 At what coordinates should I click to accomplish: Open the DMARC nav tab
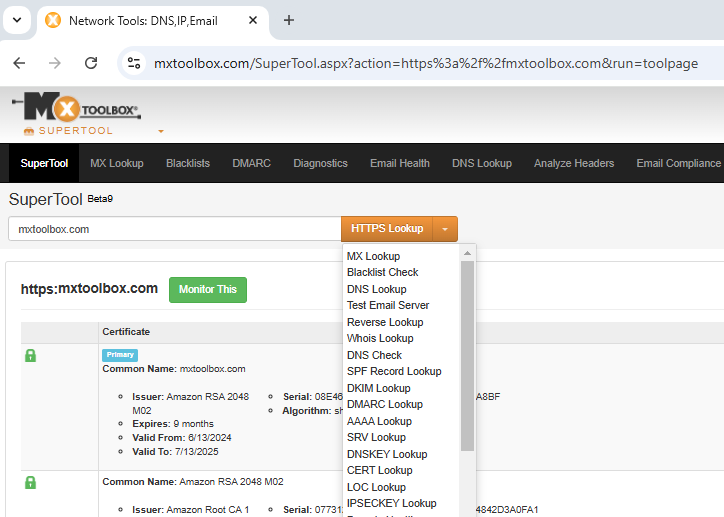pyautogui.click(x=252, y=163)
